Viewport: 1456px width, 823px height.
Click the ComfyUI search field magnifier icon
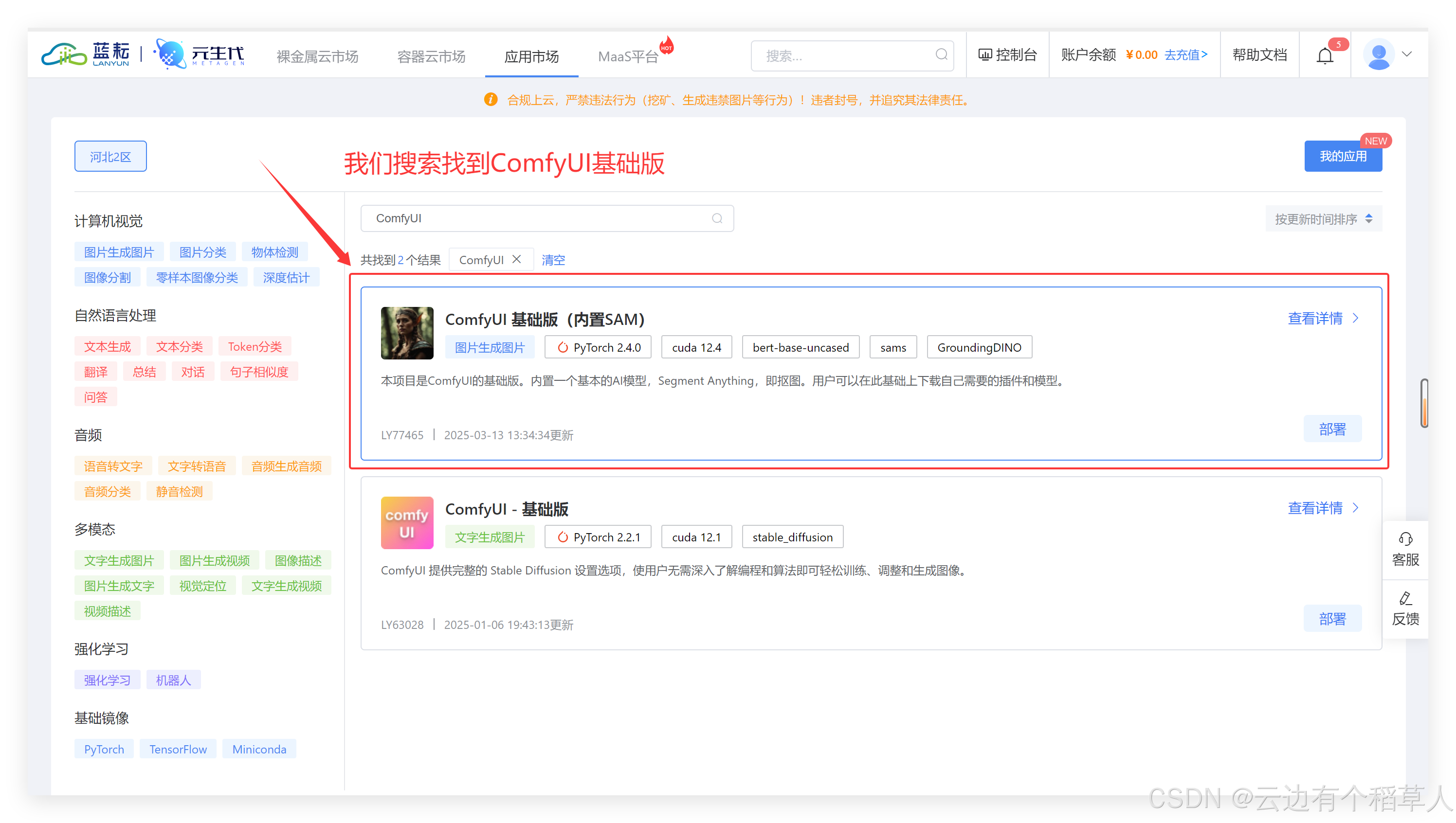pyautogui.click(x=717, y=218)
